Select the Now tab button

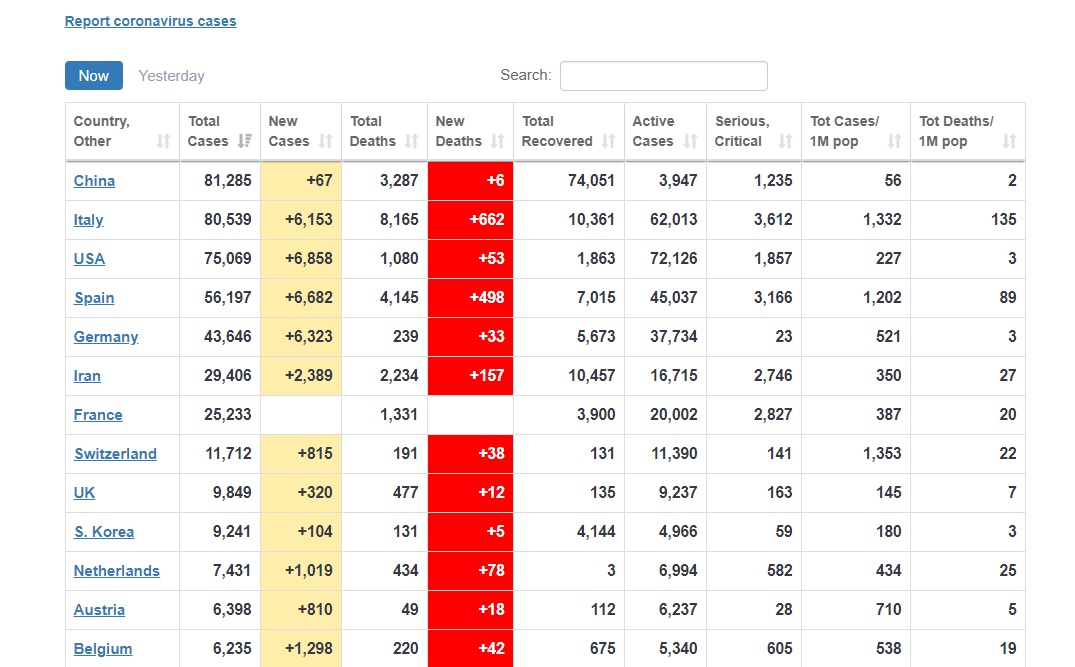point(94,75)
